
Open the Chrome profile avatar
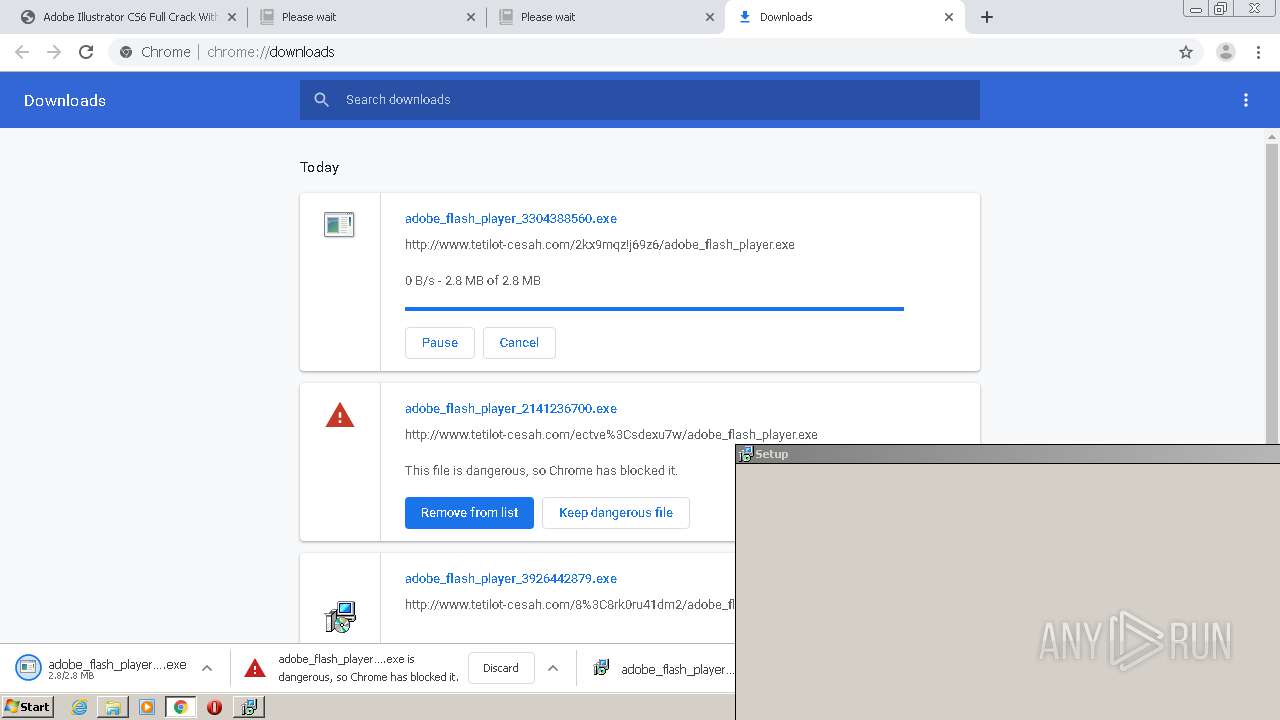(x=1226, y=52)
